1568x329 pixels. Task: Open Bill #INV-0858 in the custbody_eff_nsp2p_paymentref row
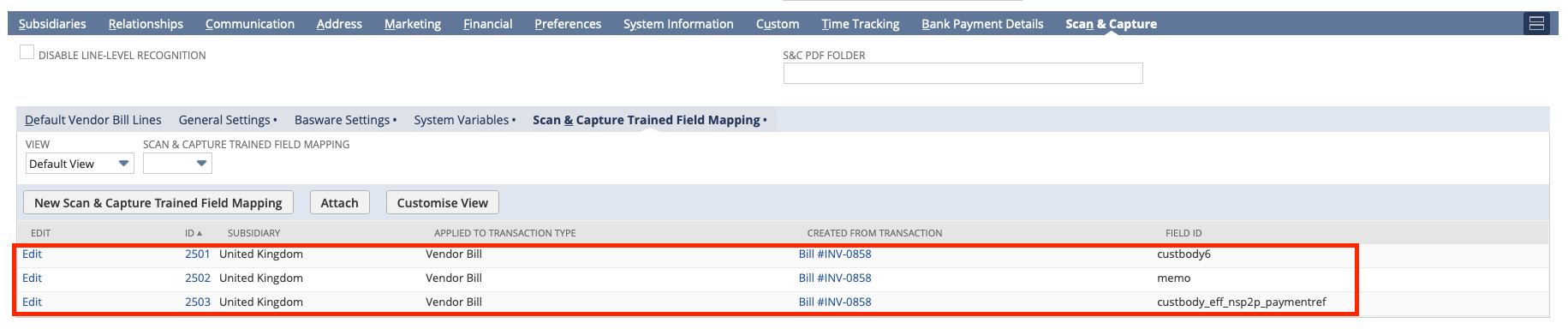(835, 302)
